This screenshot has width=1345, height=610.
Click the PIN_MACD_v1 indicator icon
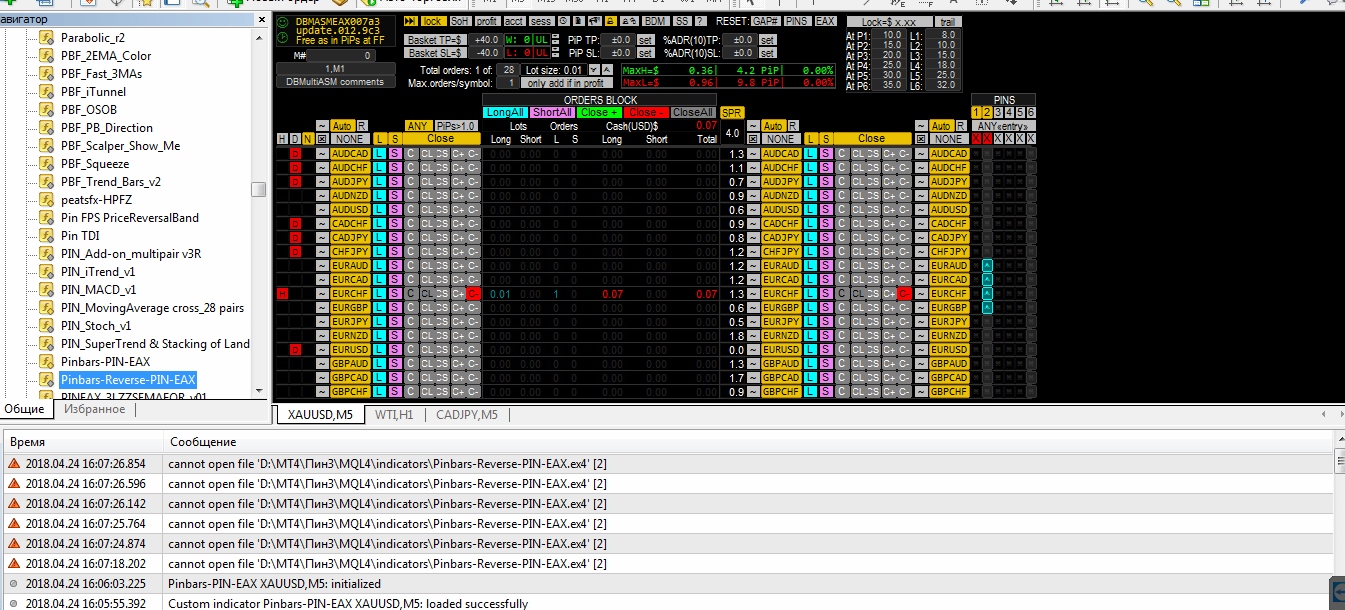coord(46,290)
